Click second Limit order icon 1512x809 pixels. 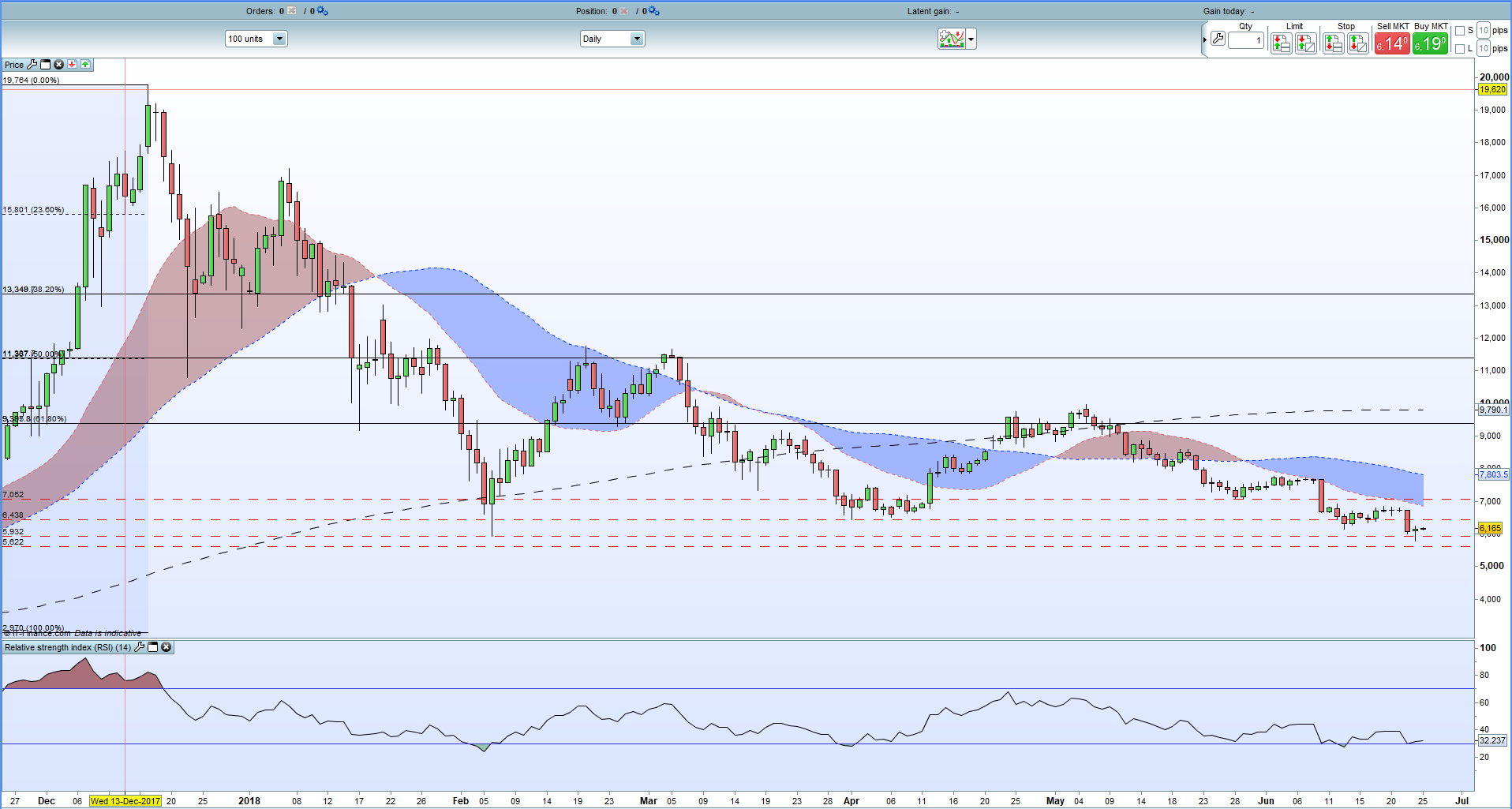1306,43
